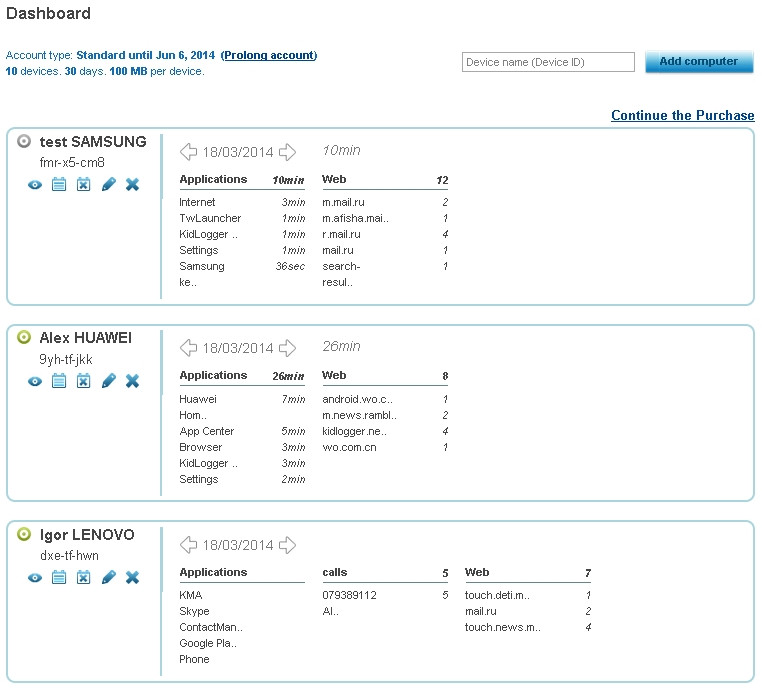Click Continue the Purchase link

(682, 116)
